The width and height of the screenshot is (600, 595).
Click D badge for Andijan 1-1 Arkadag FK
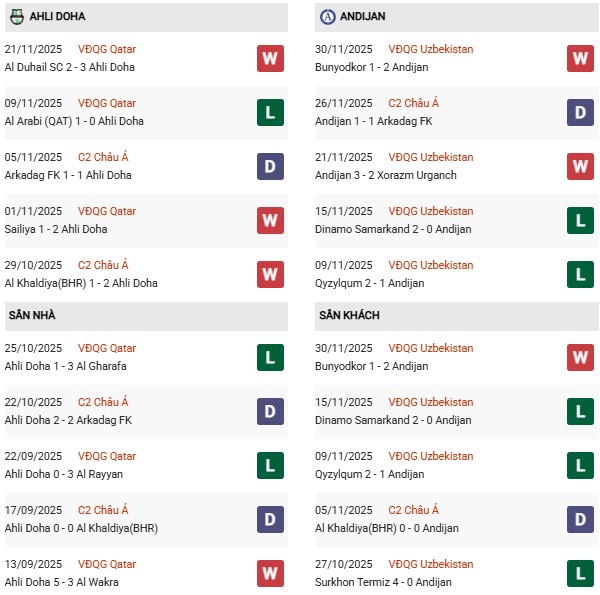pyautogui.click(x=580, y=112)
